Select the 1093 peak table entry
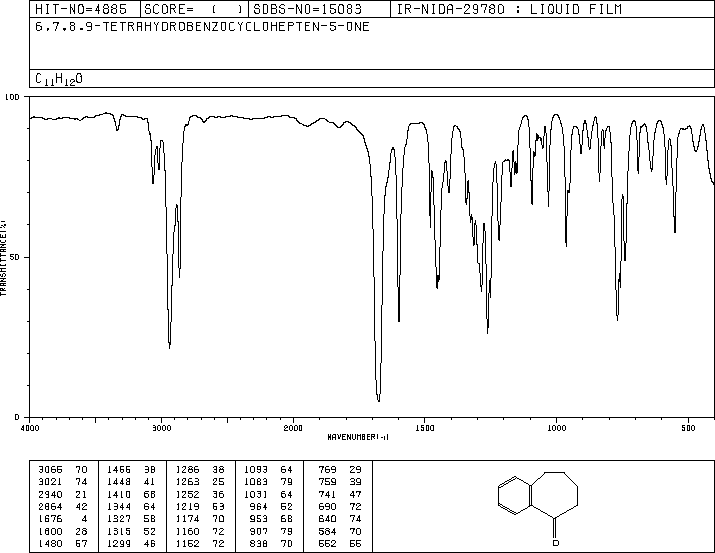The image size is (715, 553). pos(268,470)
